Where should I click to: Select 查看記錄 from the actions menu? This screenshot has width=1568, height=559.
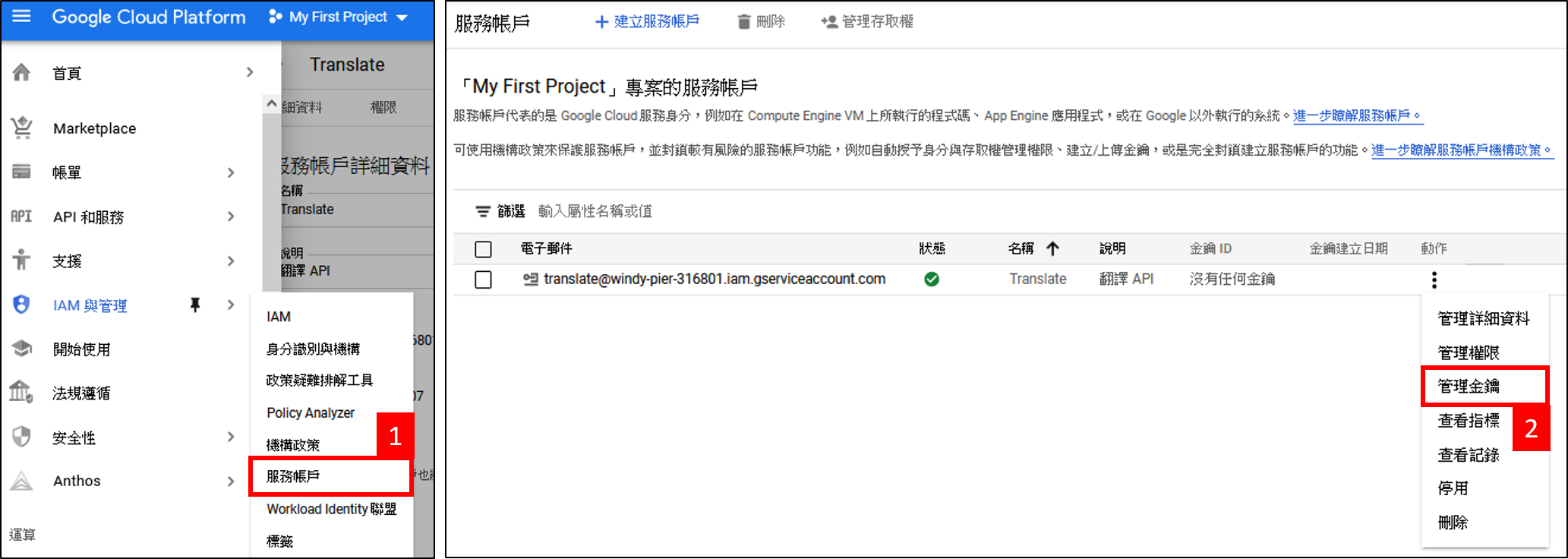coord(1469,455)
